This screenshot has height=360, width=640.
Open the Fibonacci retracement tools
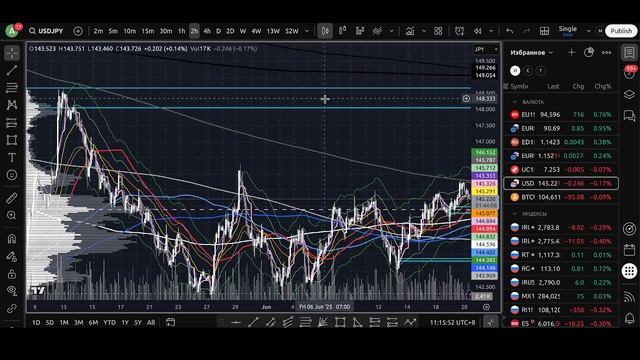12,87
